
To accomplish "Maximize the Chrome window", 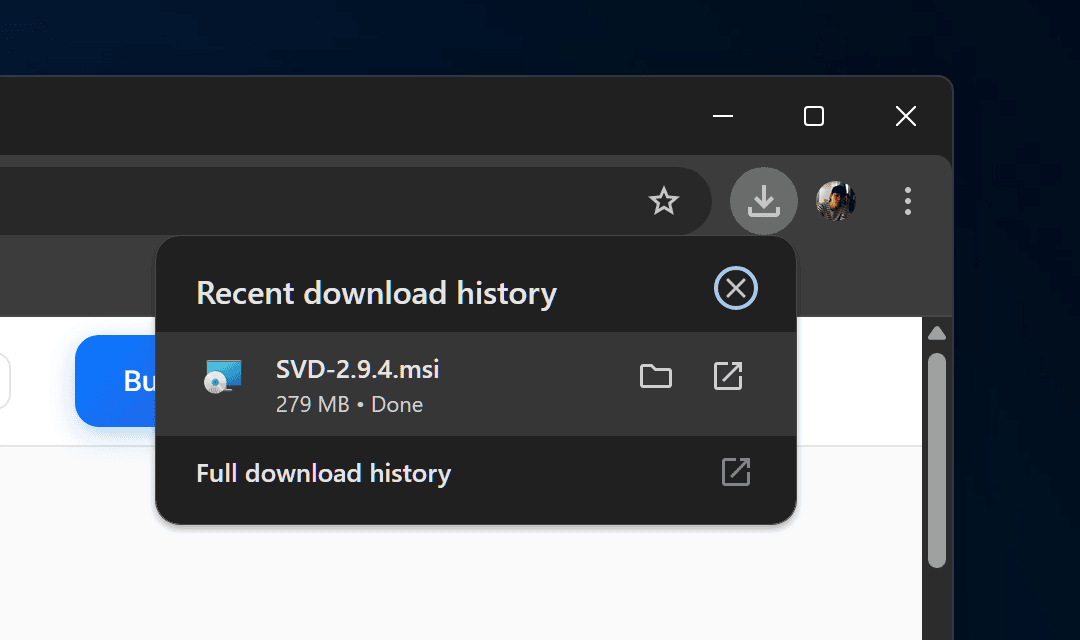I will click(814, 116).
